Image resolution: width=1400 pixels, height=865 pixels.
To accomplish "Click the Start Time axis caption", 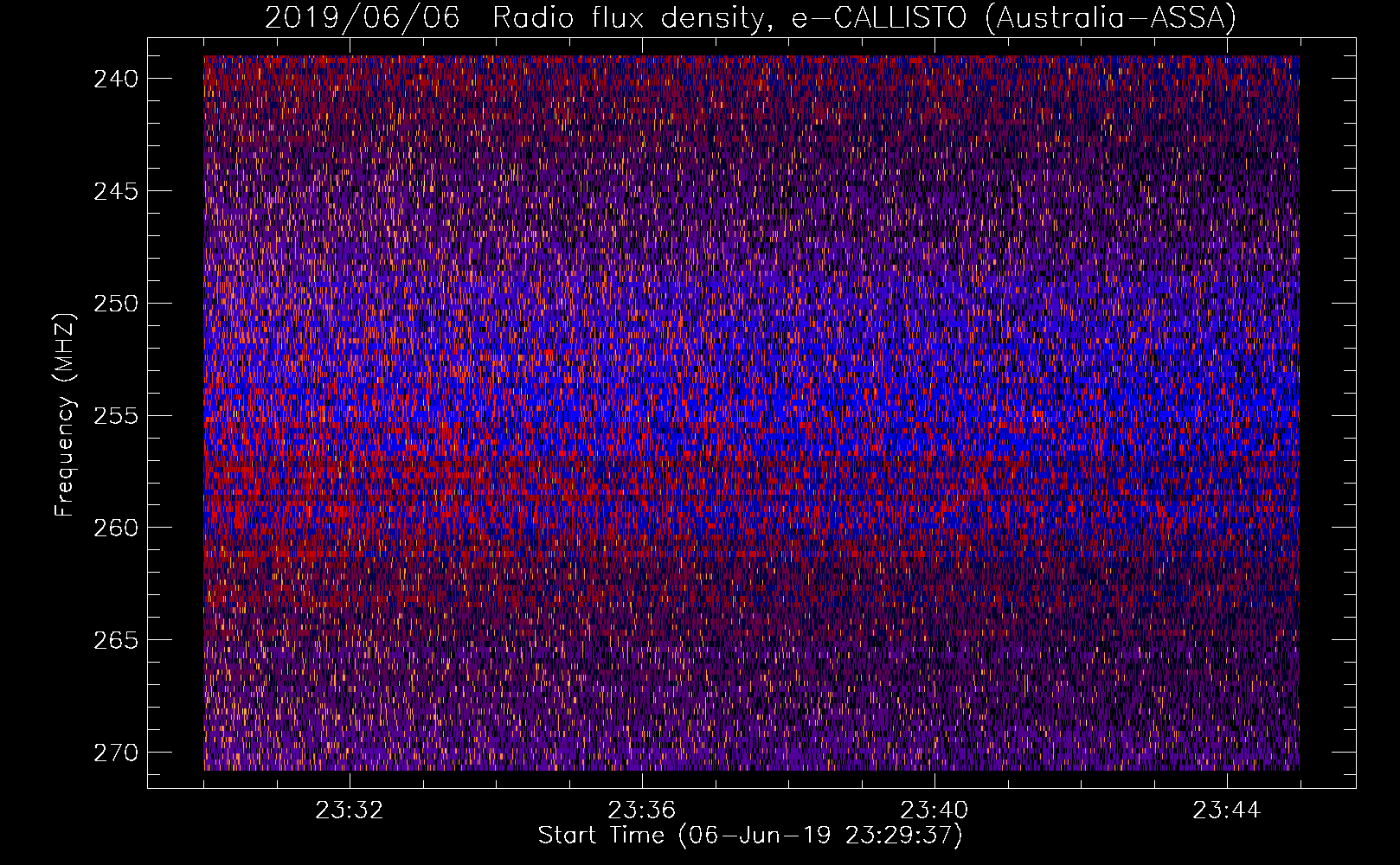I will tap(750, 836).
